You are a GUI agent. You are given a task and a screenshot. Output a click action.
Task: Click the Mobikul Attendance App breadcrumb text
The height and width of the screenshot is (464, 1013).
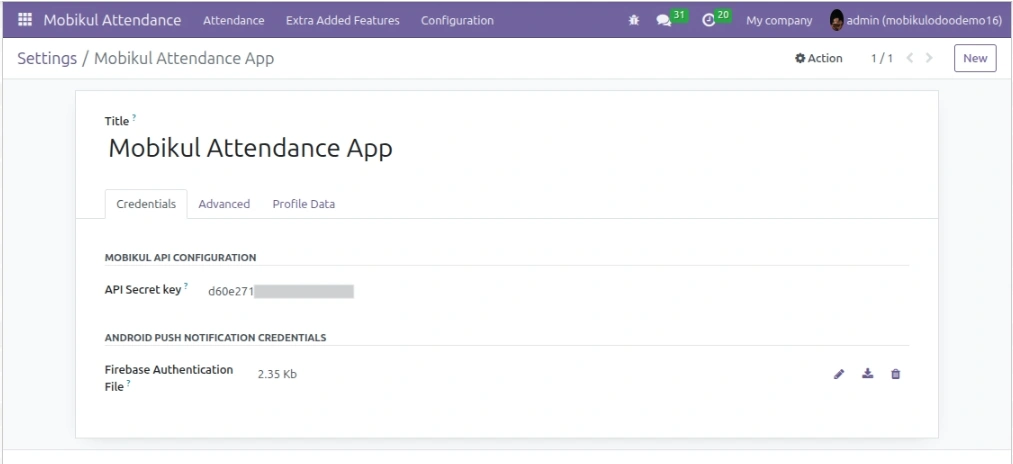184,58
